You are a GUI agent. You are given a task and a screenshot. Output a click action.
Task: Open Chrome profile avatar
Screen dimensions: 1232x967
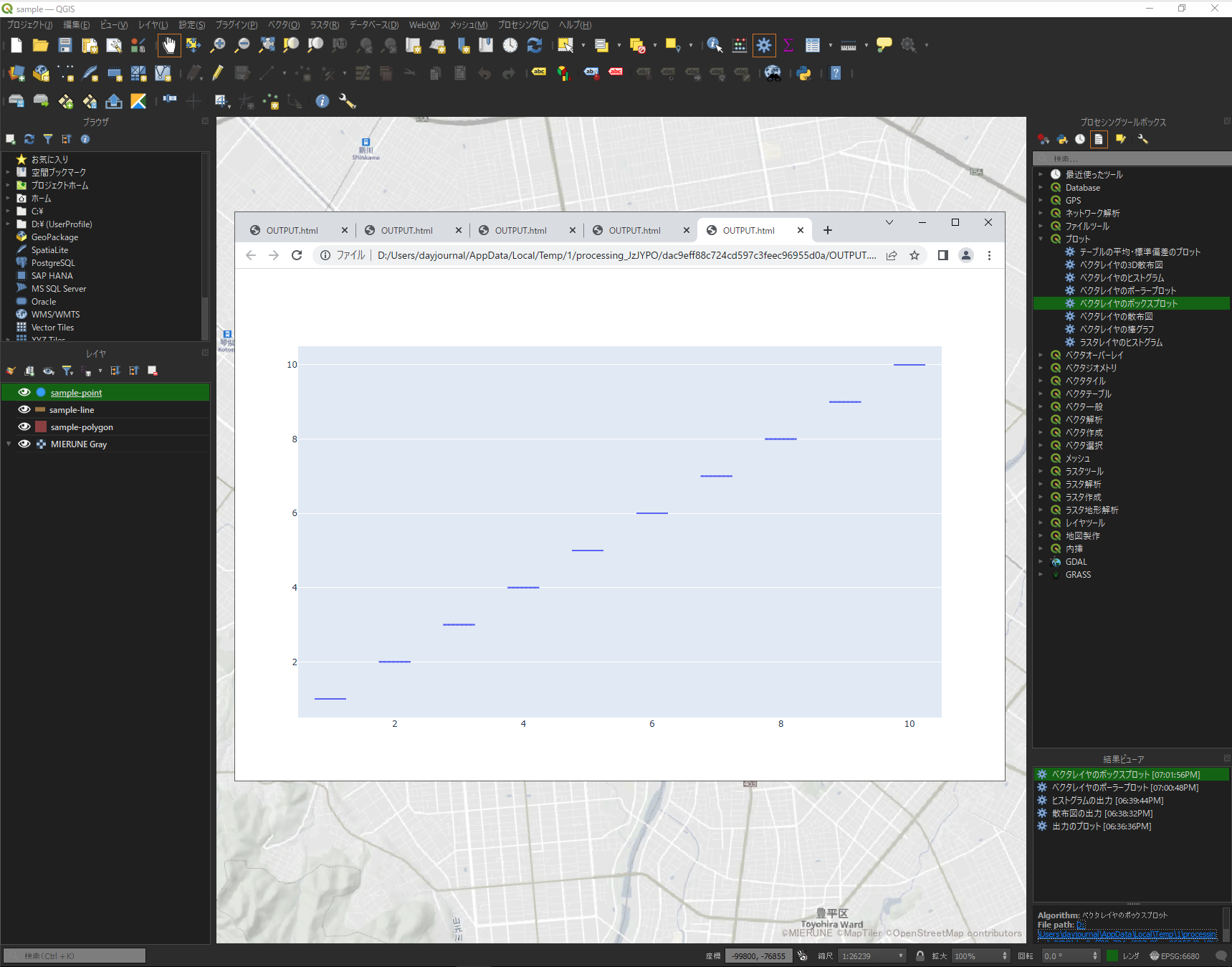coord(966,255)
